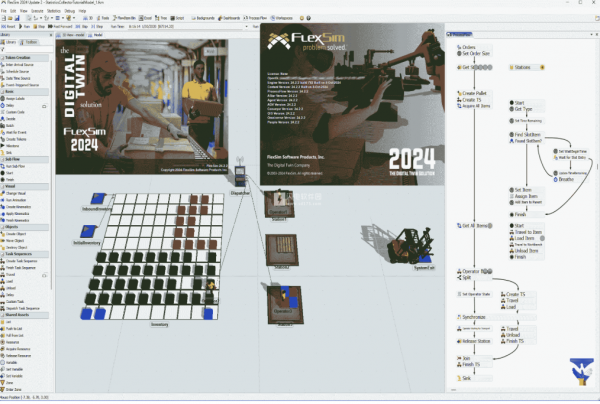The height and width of the screenshot is (404, 600).
Task: Open the Excel interface button
Action: tap(145, 18)
